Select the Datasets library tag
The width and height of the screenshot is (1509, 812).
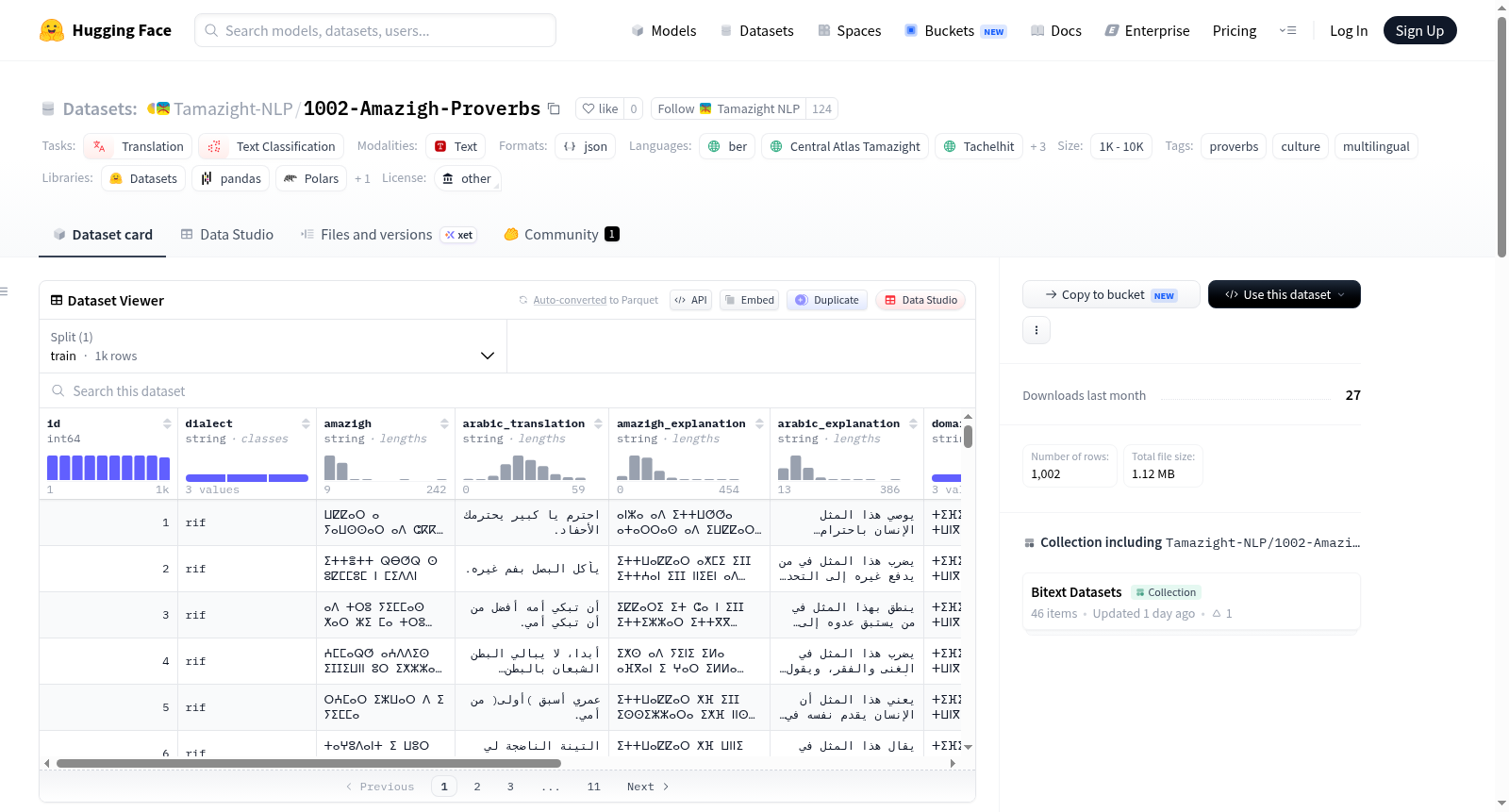tap(143, 178)
